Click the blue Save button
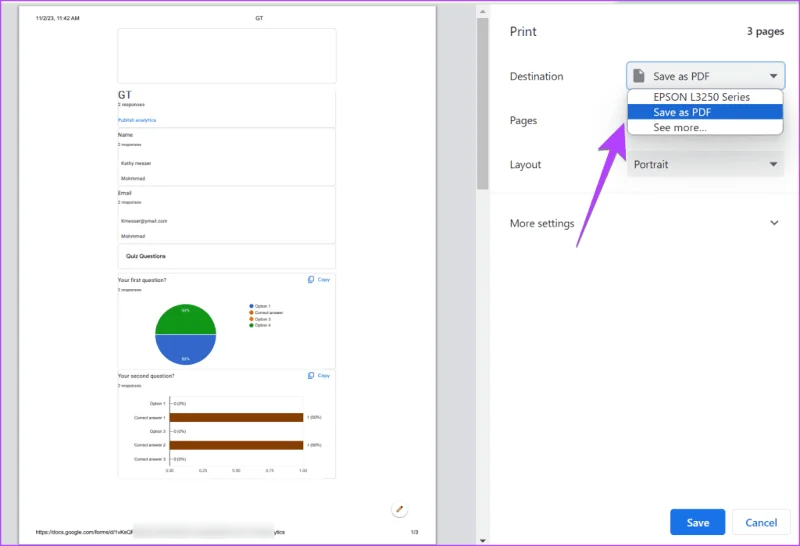Viewport: 800px width, 546px height. tap(697, 522)
